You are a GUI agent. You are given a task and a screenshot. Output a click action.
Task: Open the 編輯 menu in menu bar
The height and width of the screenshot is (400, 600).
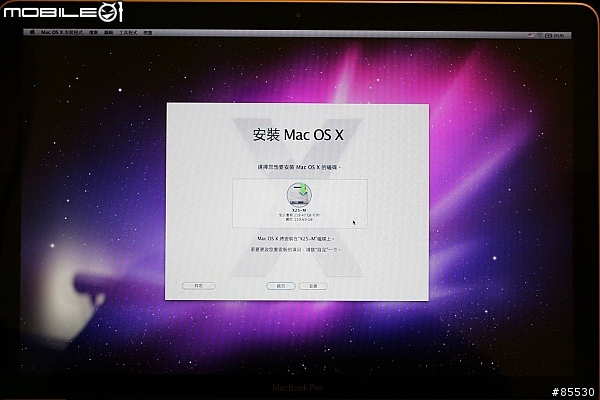pyautogui.click(x=109, y=33)
